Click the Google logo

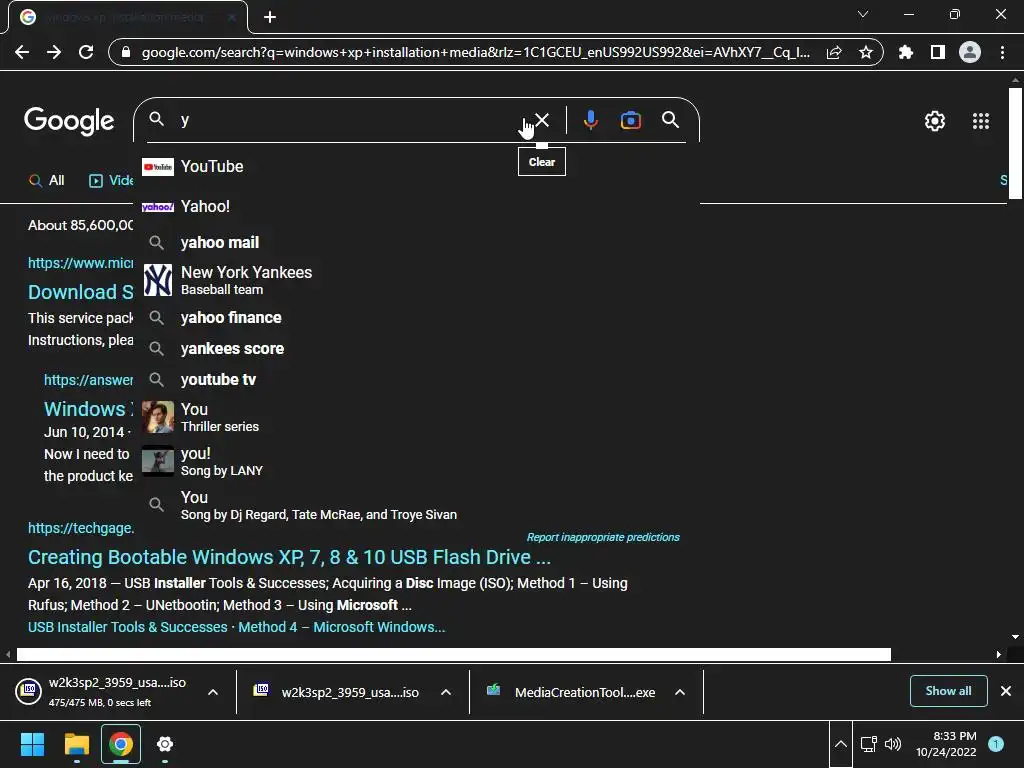(x=69, y=121)
